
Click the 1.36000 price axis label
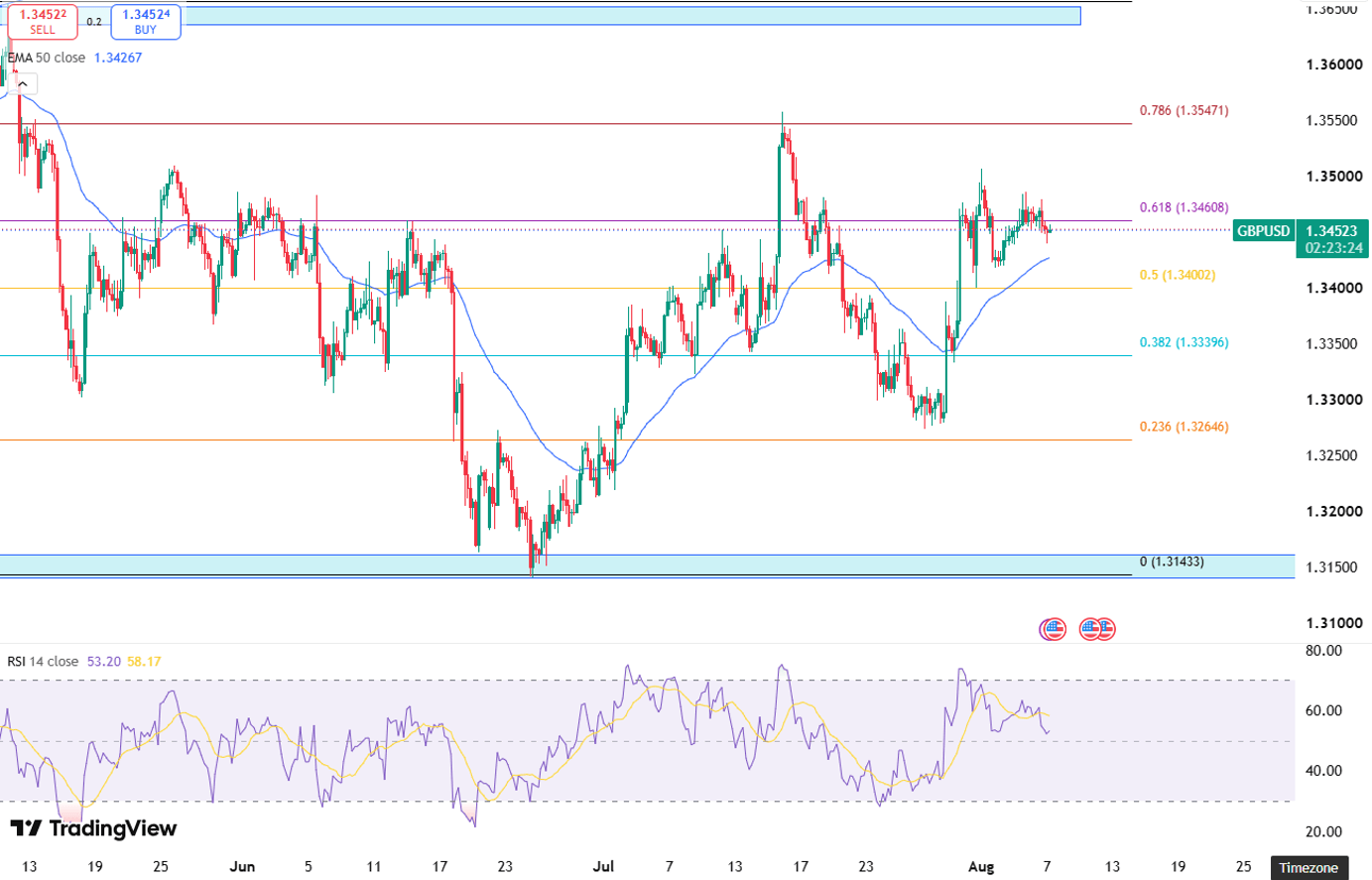[1334, 64]
